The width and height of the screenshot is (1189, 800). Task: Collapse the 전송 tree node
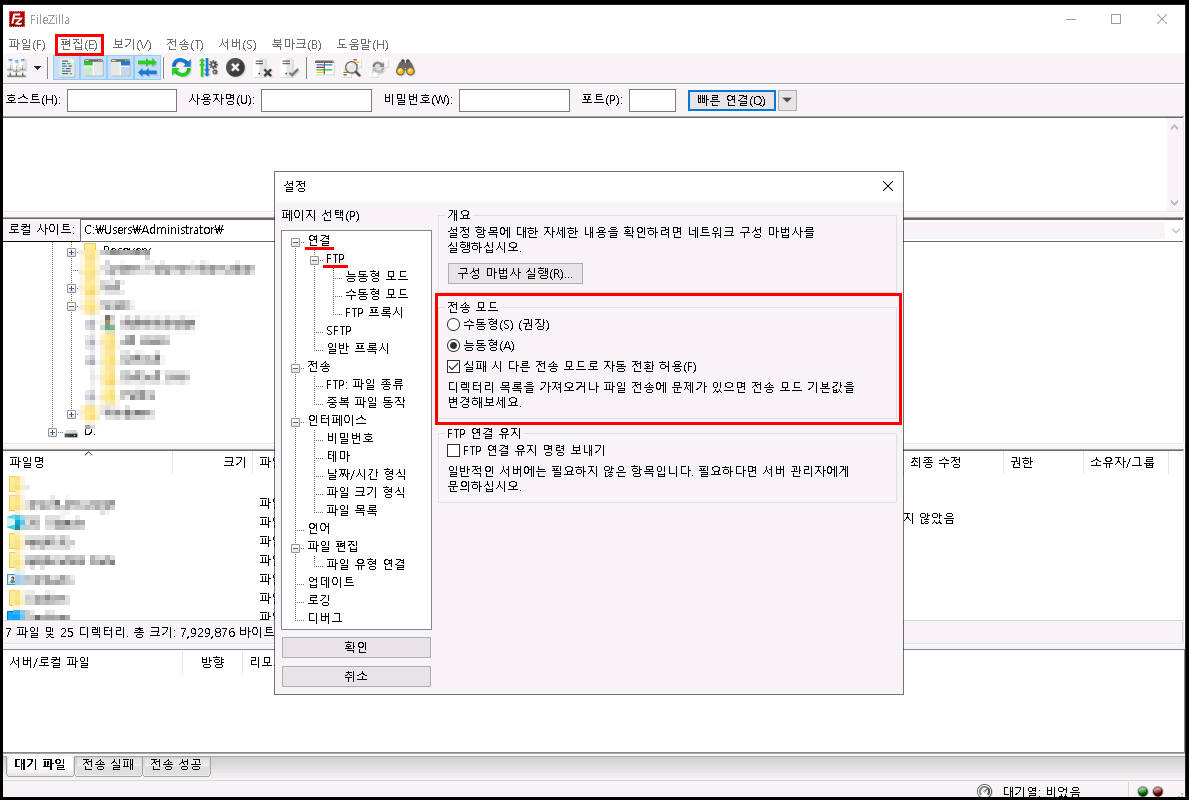296,369
